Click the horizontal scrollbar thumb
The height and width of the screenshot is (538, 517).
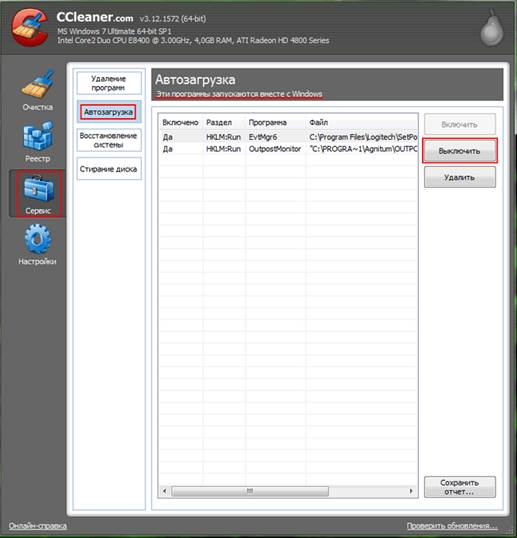tap(250, 491)
